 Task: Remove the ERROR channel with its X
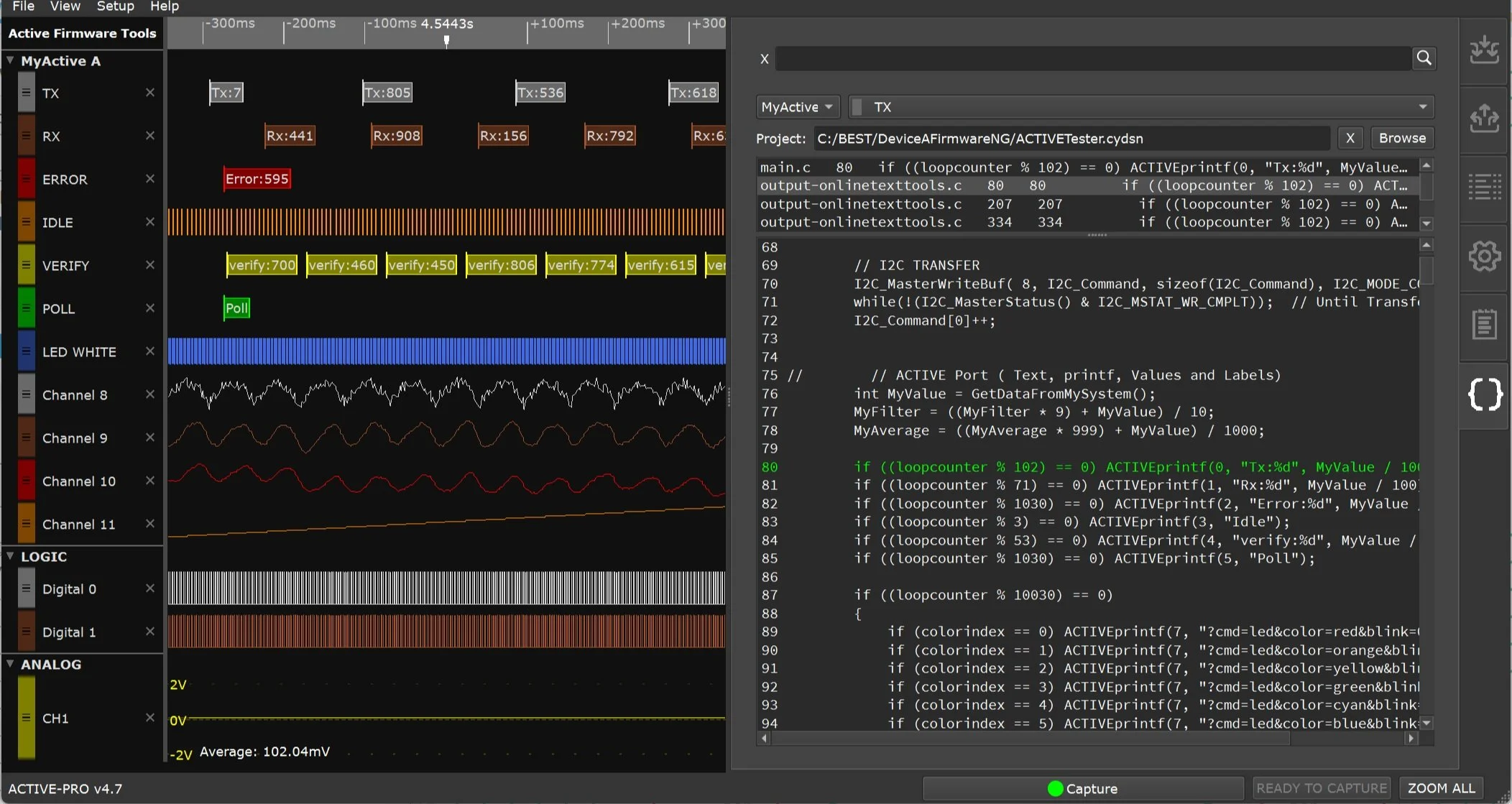[x=150, y=179]
